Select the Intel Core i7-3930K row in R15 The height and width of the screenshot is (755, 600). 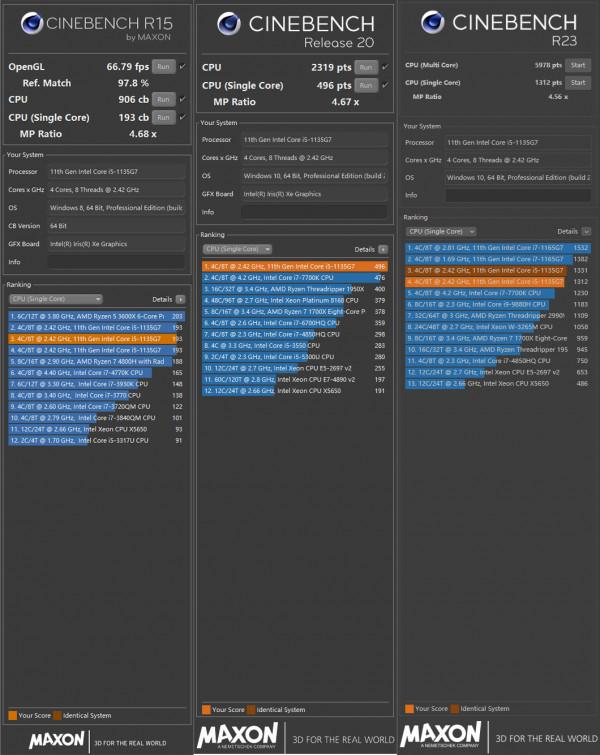(96, 384)
